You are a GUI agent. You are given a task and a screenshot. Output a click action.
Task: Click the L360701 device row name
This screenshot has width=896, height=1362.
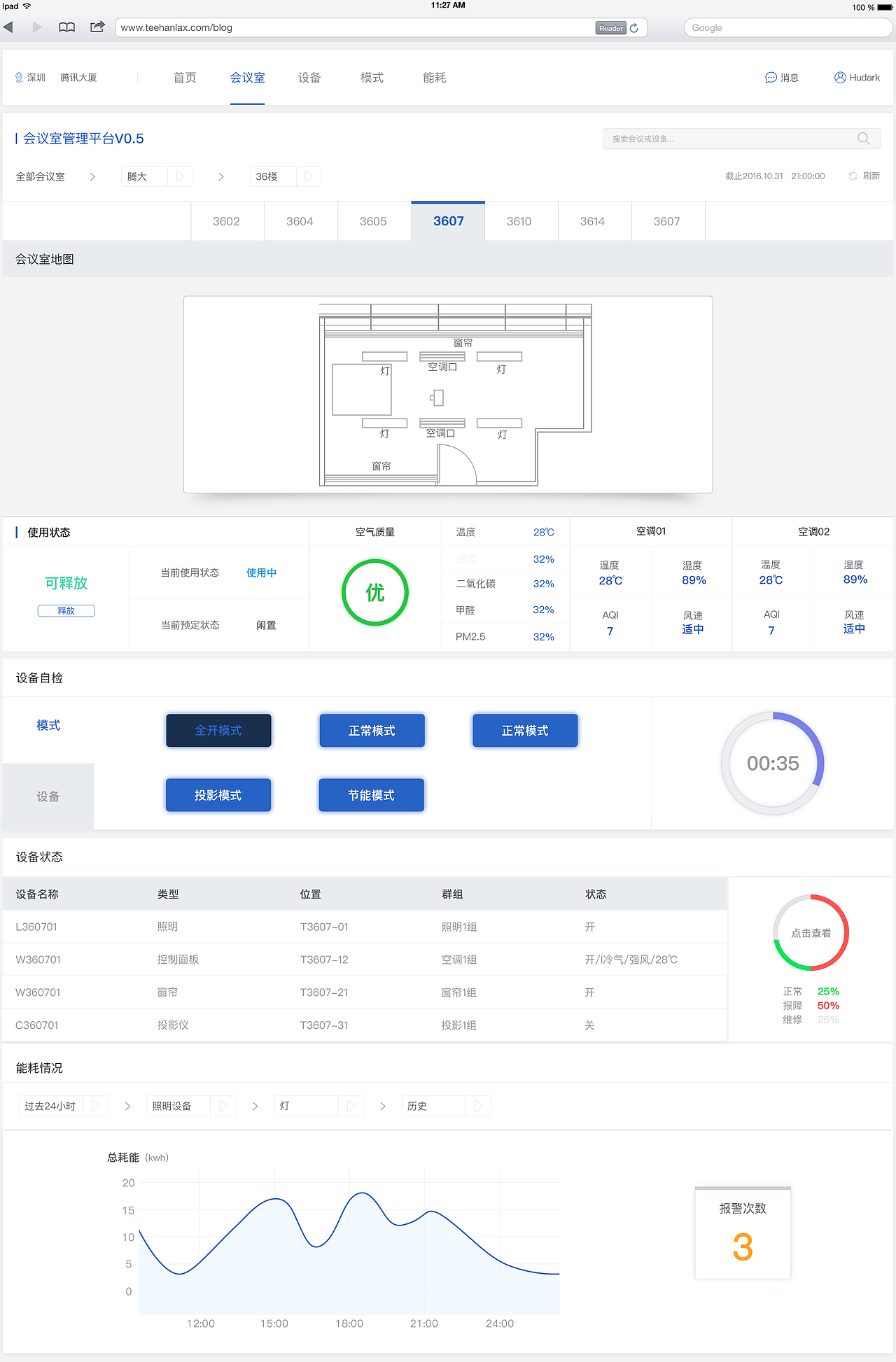pos(36,927)
